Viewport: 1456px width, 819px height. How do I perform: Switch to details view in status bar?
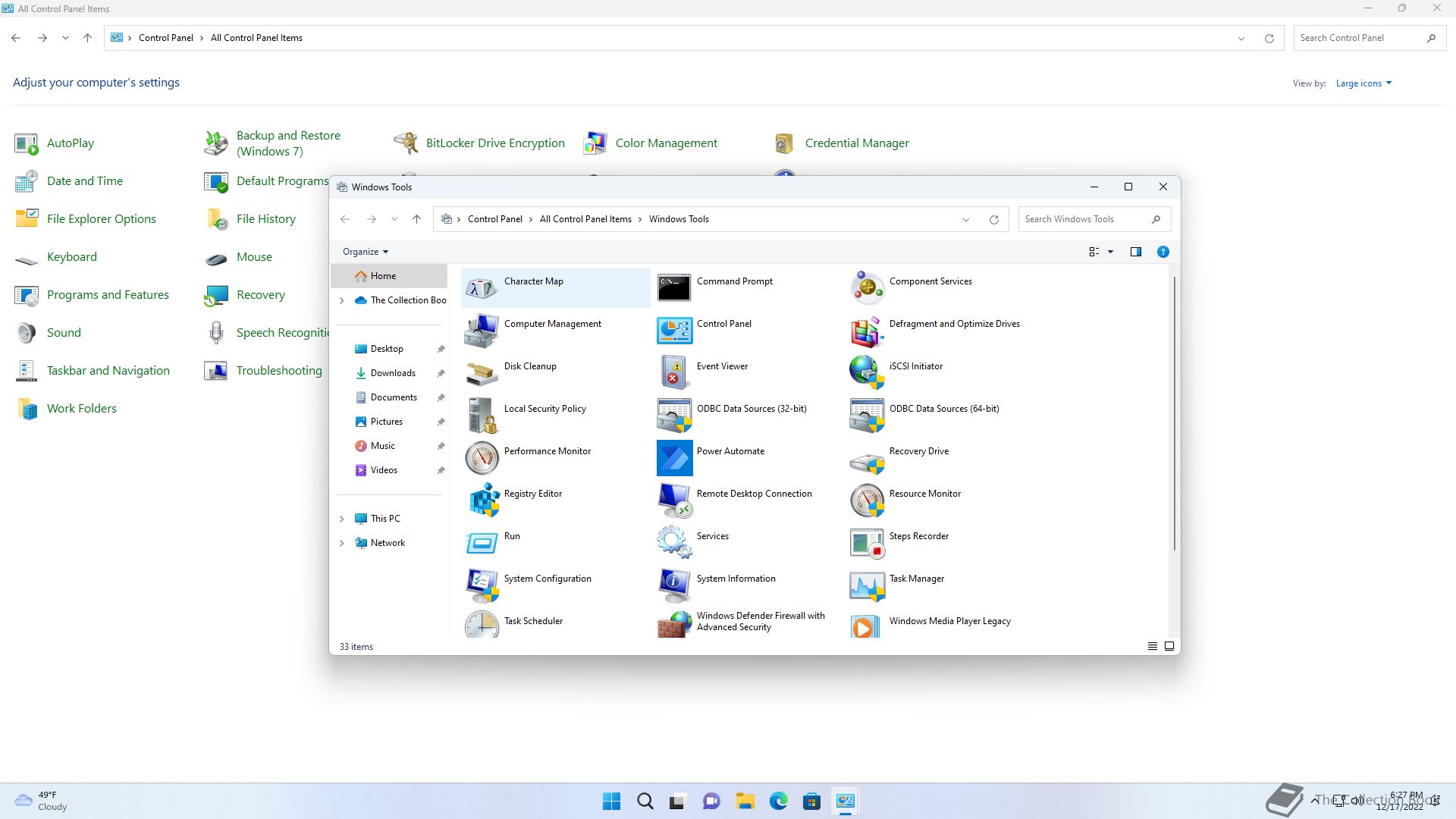click(x=1152, y=646)
